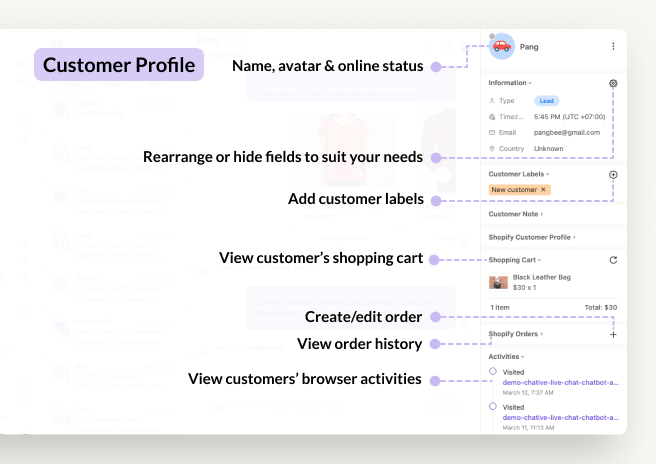656x464 pixels.
Task: Collapse the Information section
Action: (x=510, y=83)
